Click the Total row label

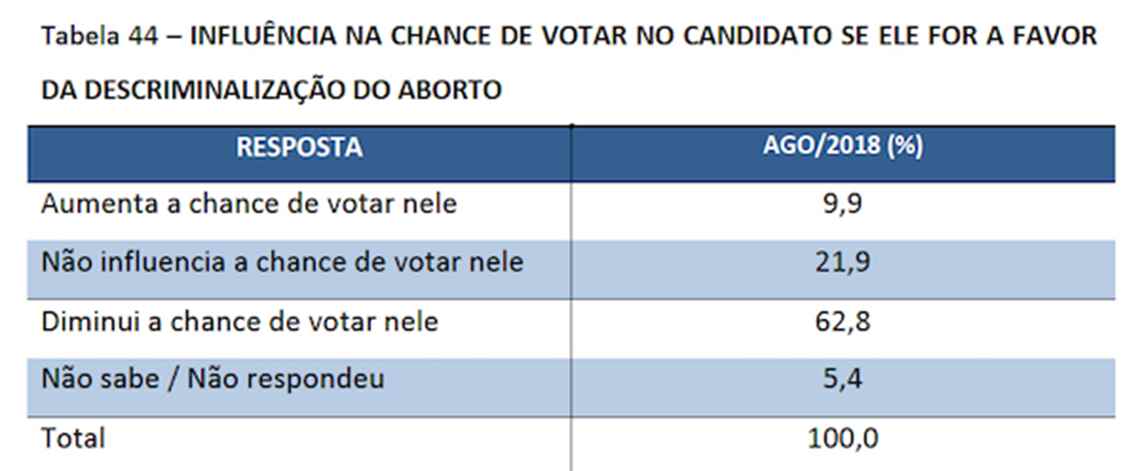coord(73,437)
